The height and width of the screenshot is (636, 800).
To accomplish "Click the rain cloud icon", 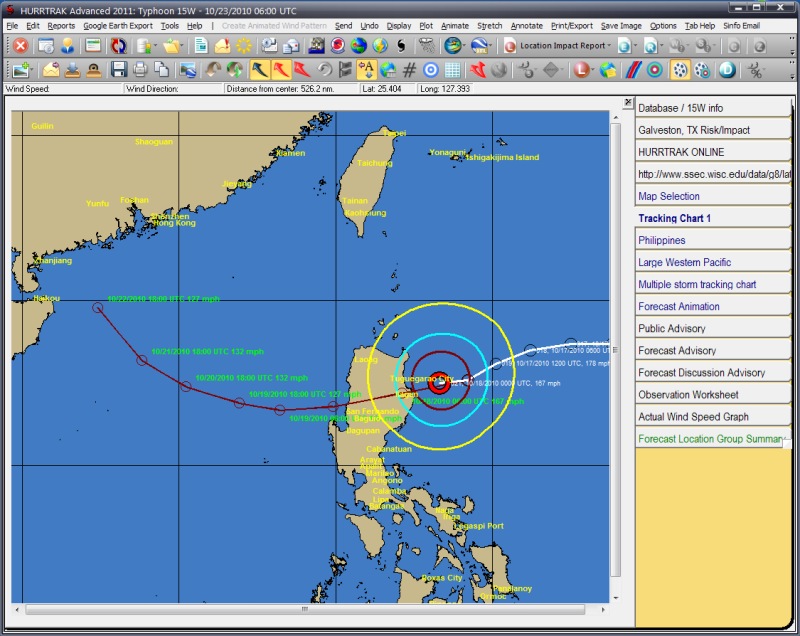I will coord(427,46).
